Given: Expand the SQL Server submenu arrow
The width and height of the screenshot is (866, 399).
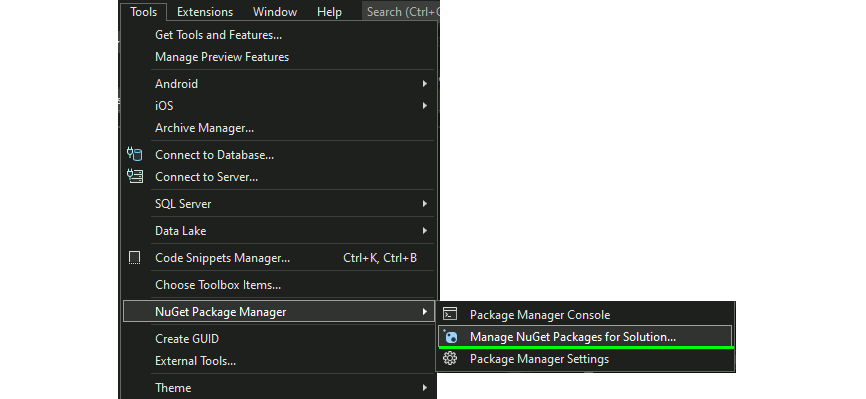Looking at the screenshot, I should [x=424, y=203].
